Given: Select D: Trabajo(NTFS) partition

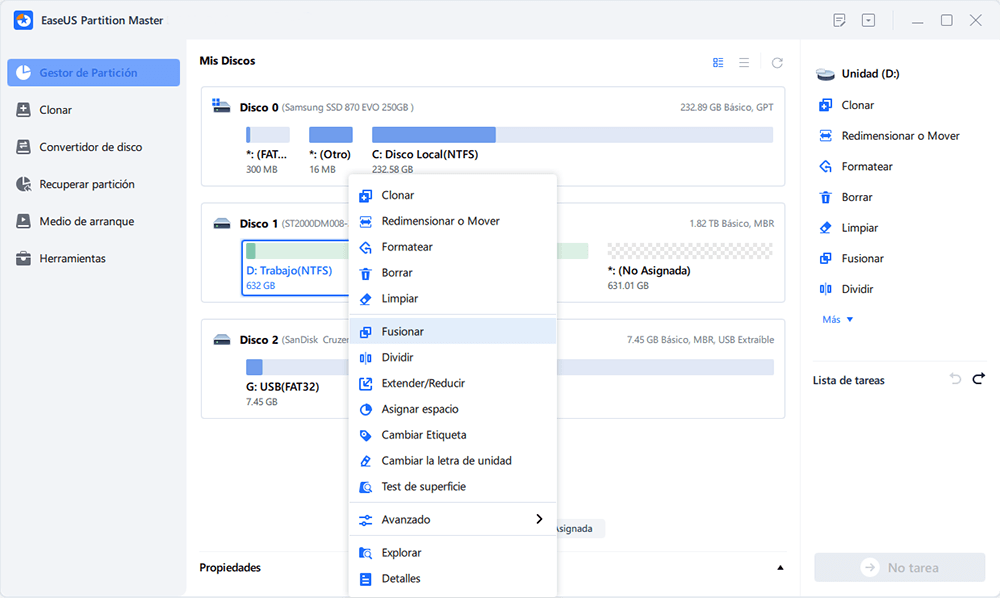Looking at the screenshot, I should [295, 268].
